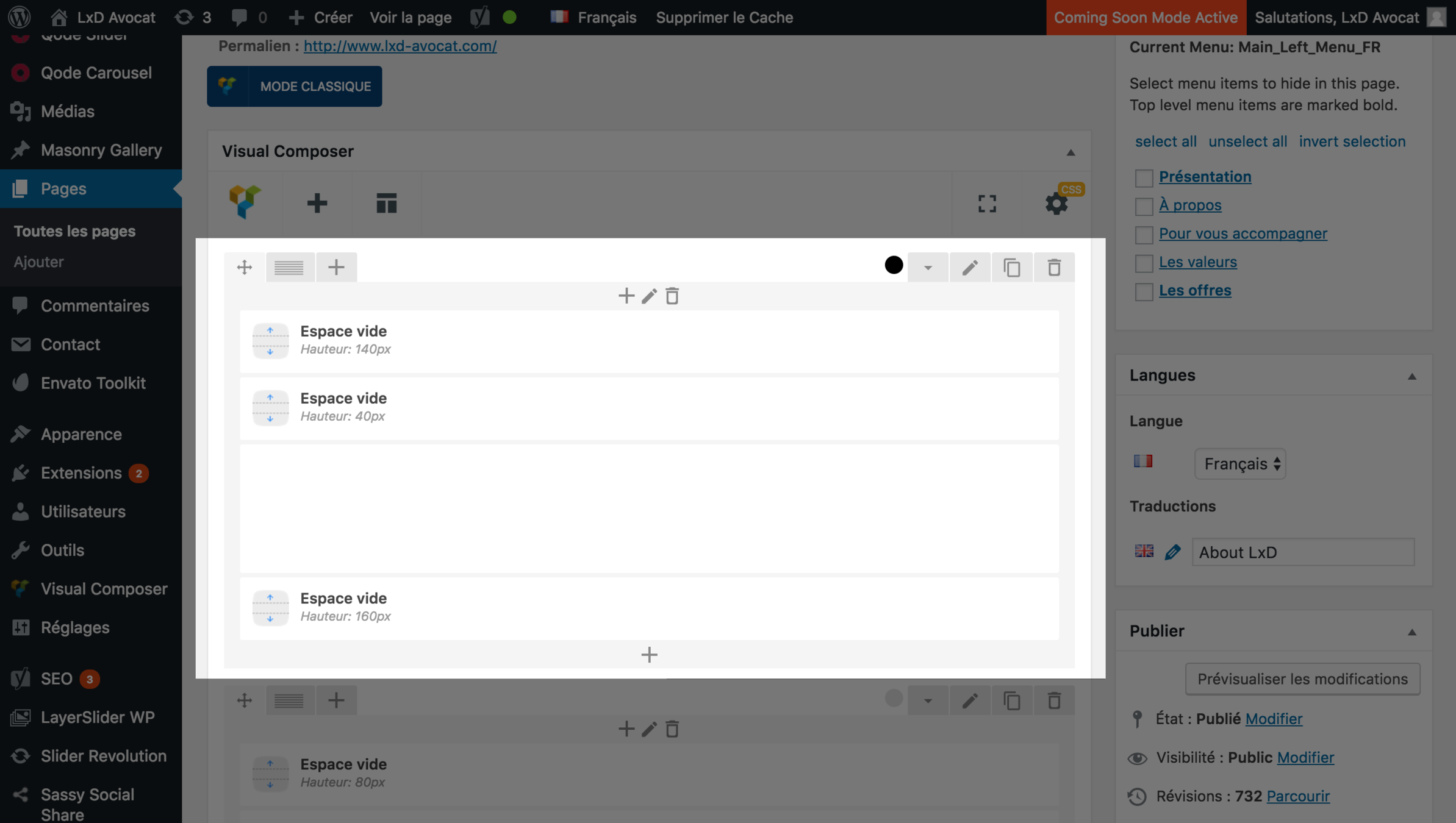
Task: Click the row drag-move handle icon
Action: 245,267
